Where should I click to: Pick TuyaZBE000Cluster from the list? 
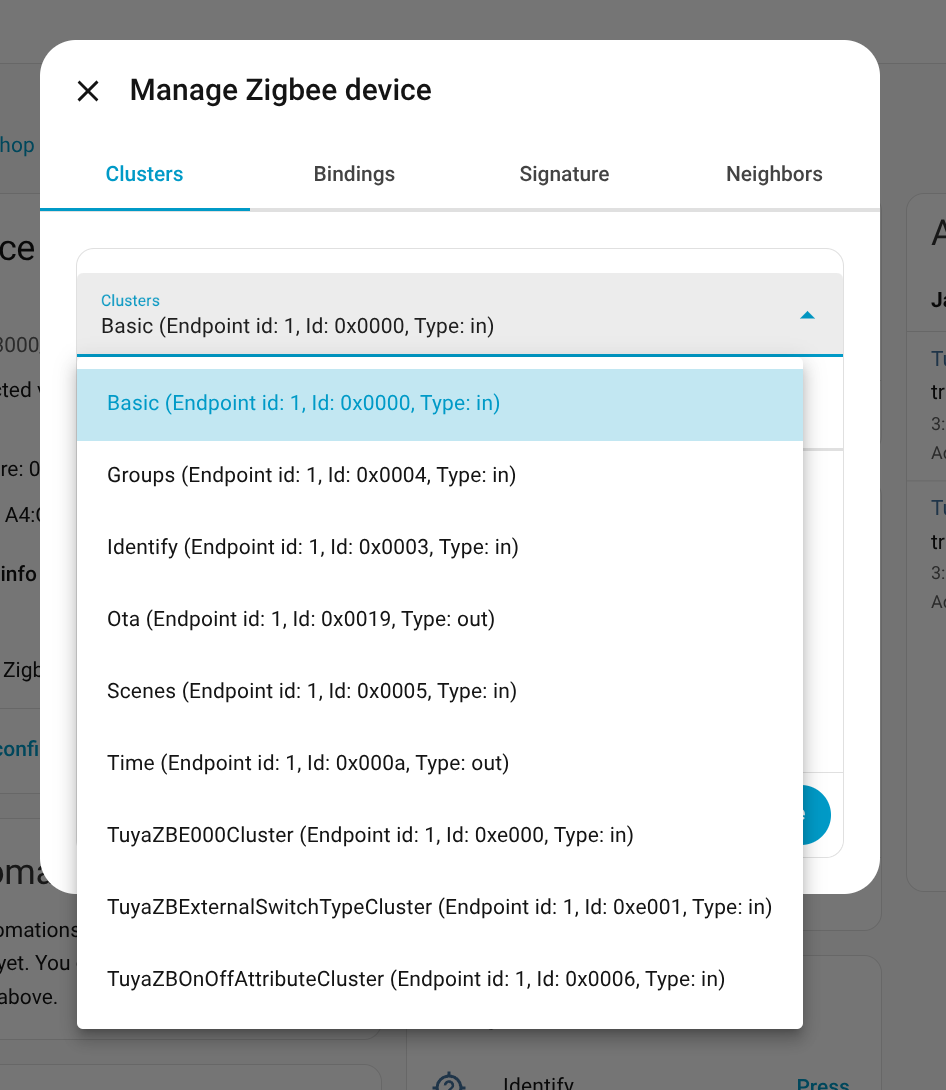click(370, 835)
